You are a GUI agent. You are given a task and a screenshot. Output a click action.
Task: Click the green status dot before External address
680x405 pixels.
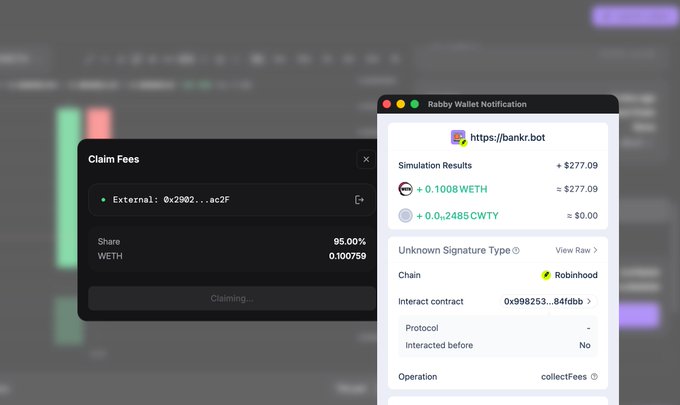[x=103, y=200]
